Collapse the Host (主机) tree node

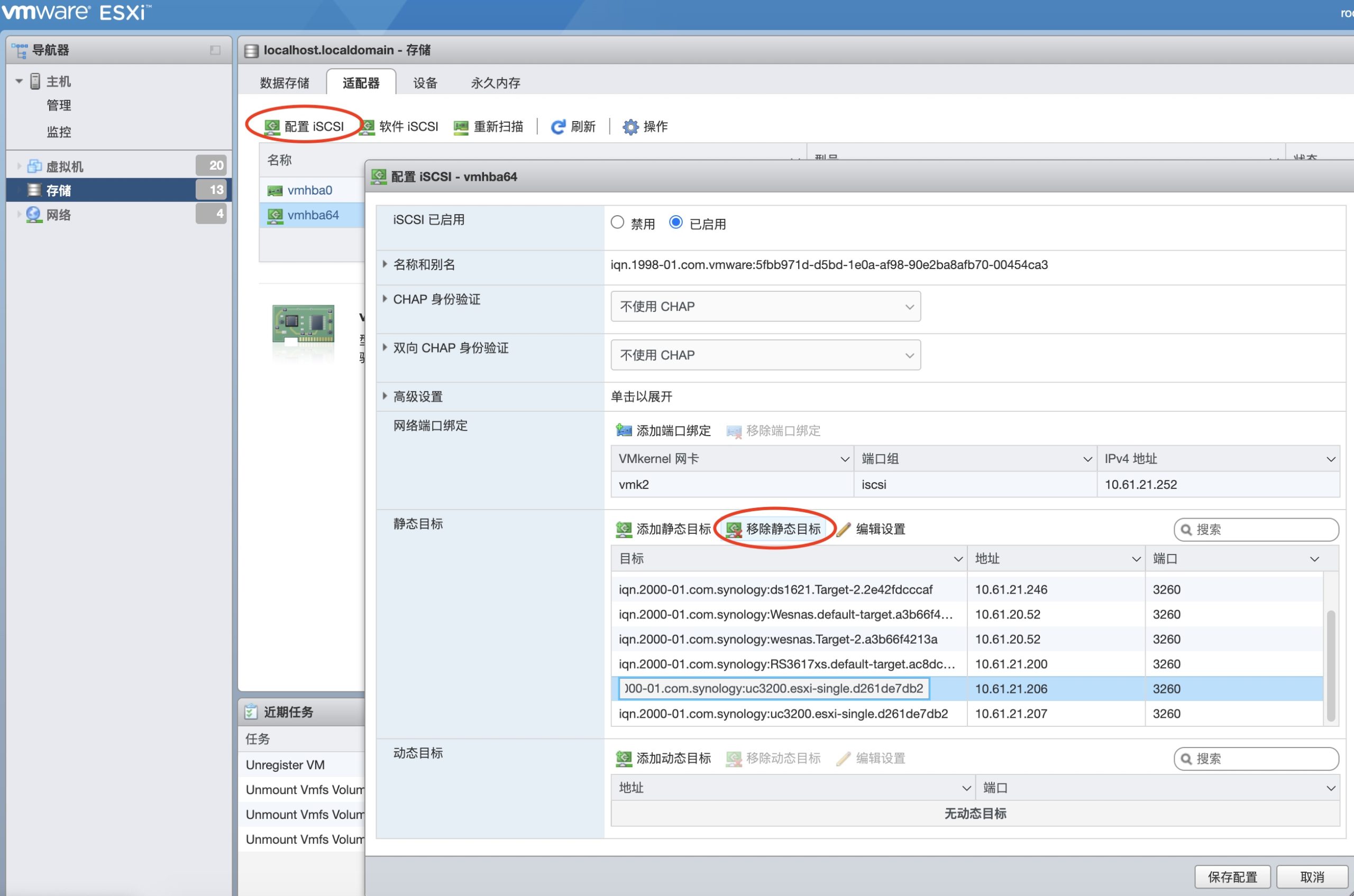coord(19,81)
